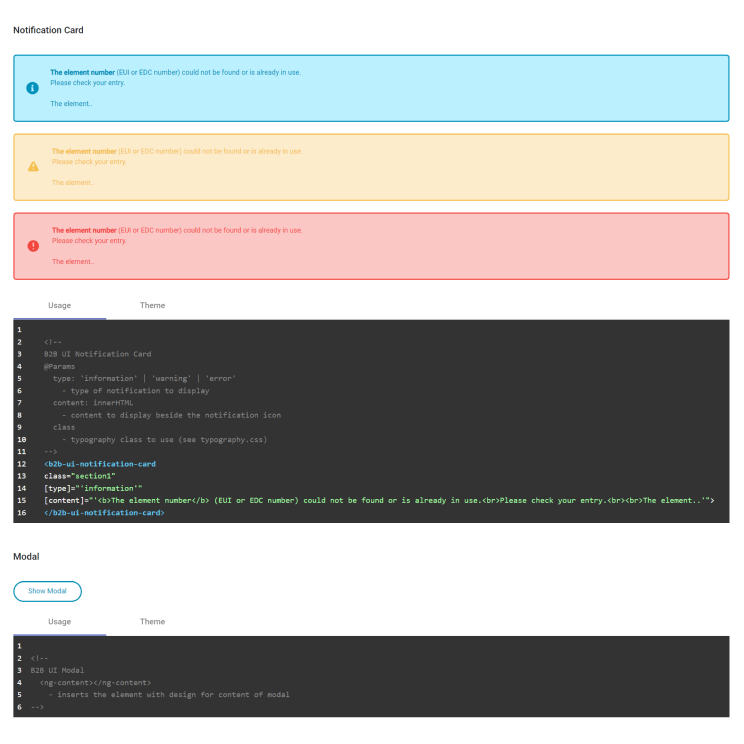This screenshot has height=744, width=744.
Task: Click the Notification Card section heading
Action: tap(48, 30)
